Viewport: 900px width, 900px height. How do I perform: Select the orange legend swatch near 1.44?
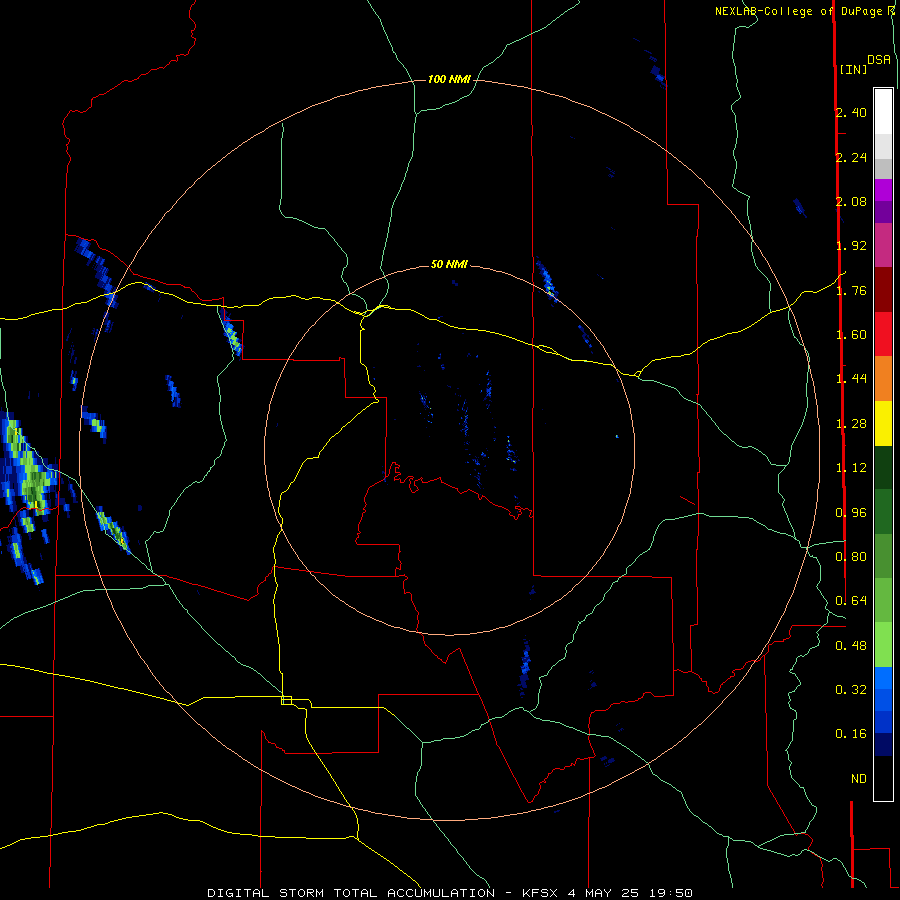click(x=883, y=379)
